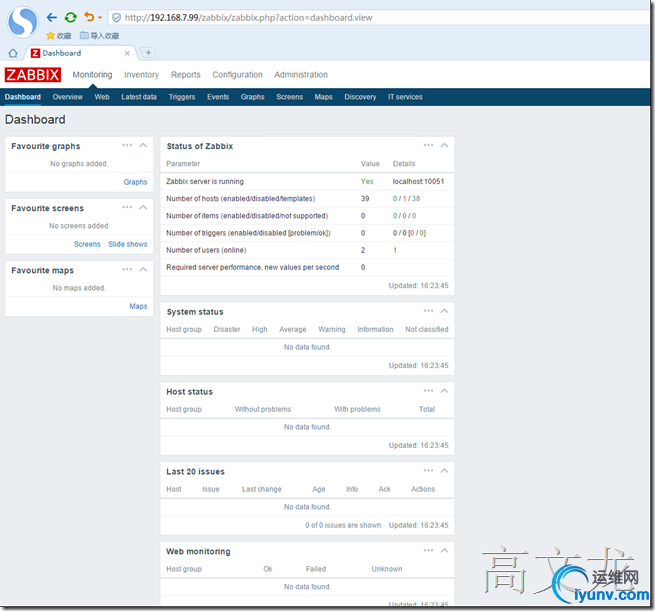This screenshot has width=655, height=611.
Task: Close the Dashboard browser tab
Action: (x=127, y=53)
